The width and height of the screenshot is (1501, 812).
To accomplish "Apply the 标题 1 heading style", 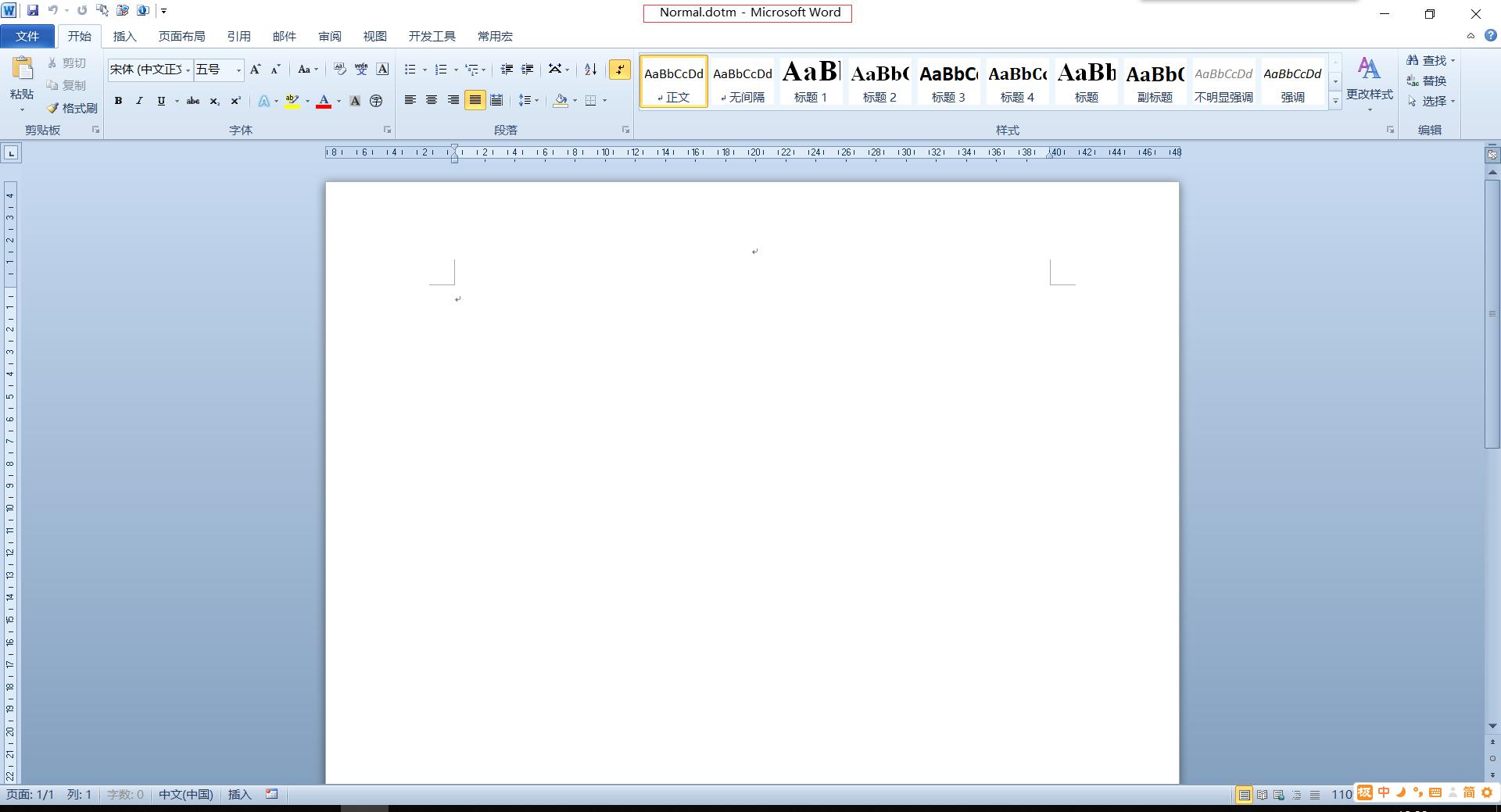I will coord(811,81).
